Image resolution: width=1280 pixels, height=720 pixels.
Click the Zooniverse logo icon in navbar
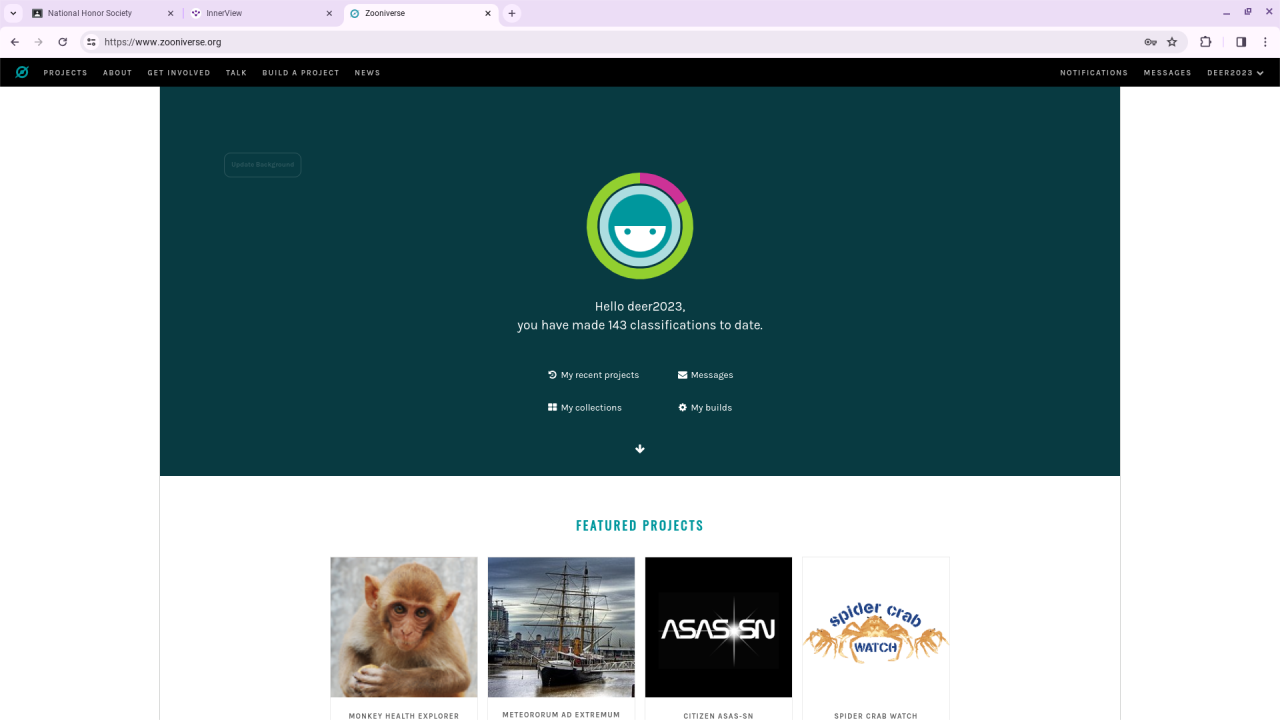22,72
